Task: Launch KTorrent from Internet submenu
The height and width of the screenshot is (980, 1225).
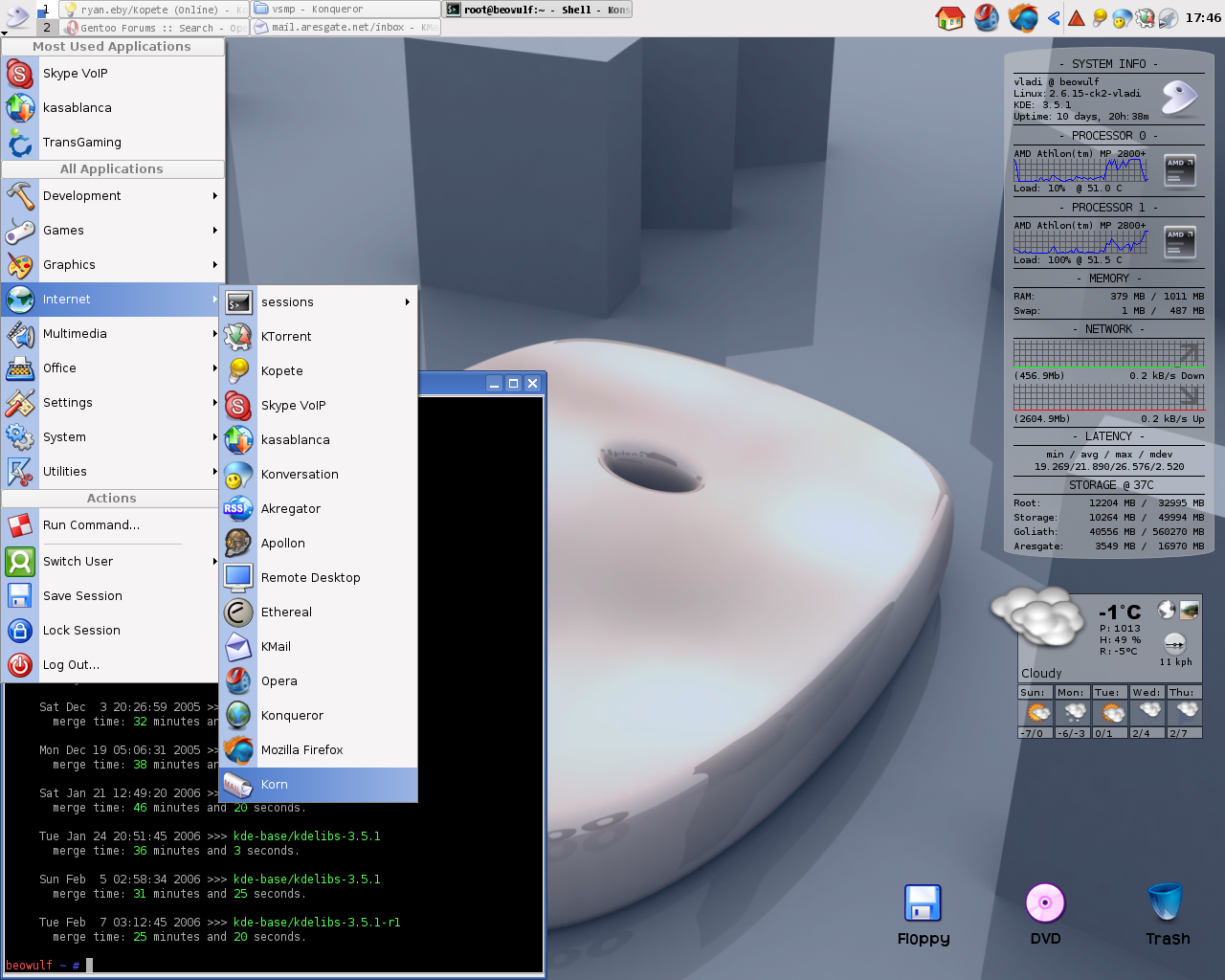Action: click(319, 337)
